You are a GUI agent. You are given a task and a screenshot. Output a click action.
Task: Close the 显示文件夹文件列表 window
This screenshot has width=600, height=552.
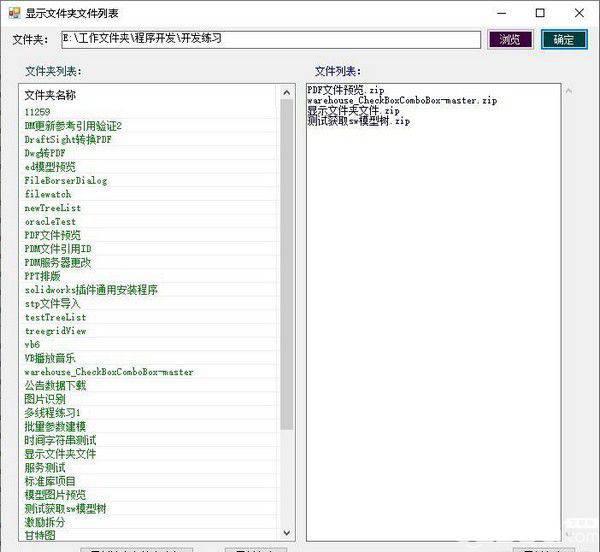click(579, 13)
